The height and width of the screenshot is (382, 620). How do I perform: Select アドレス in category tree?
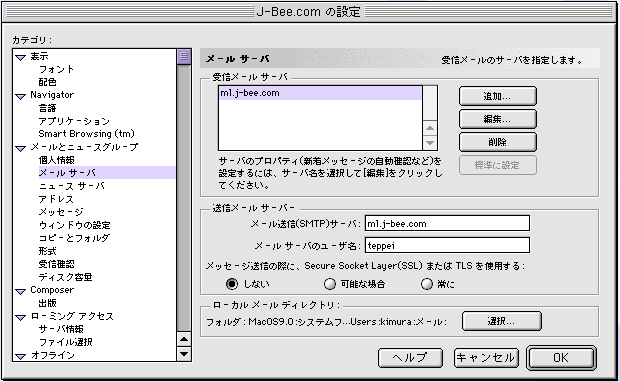click(56, 199)
